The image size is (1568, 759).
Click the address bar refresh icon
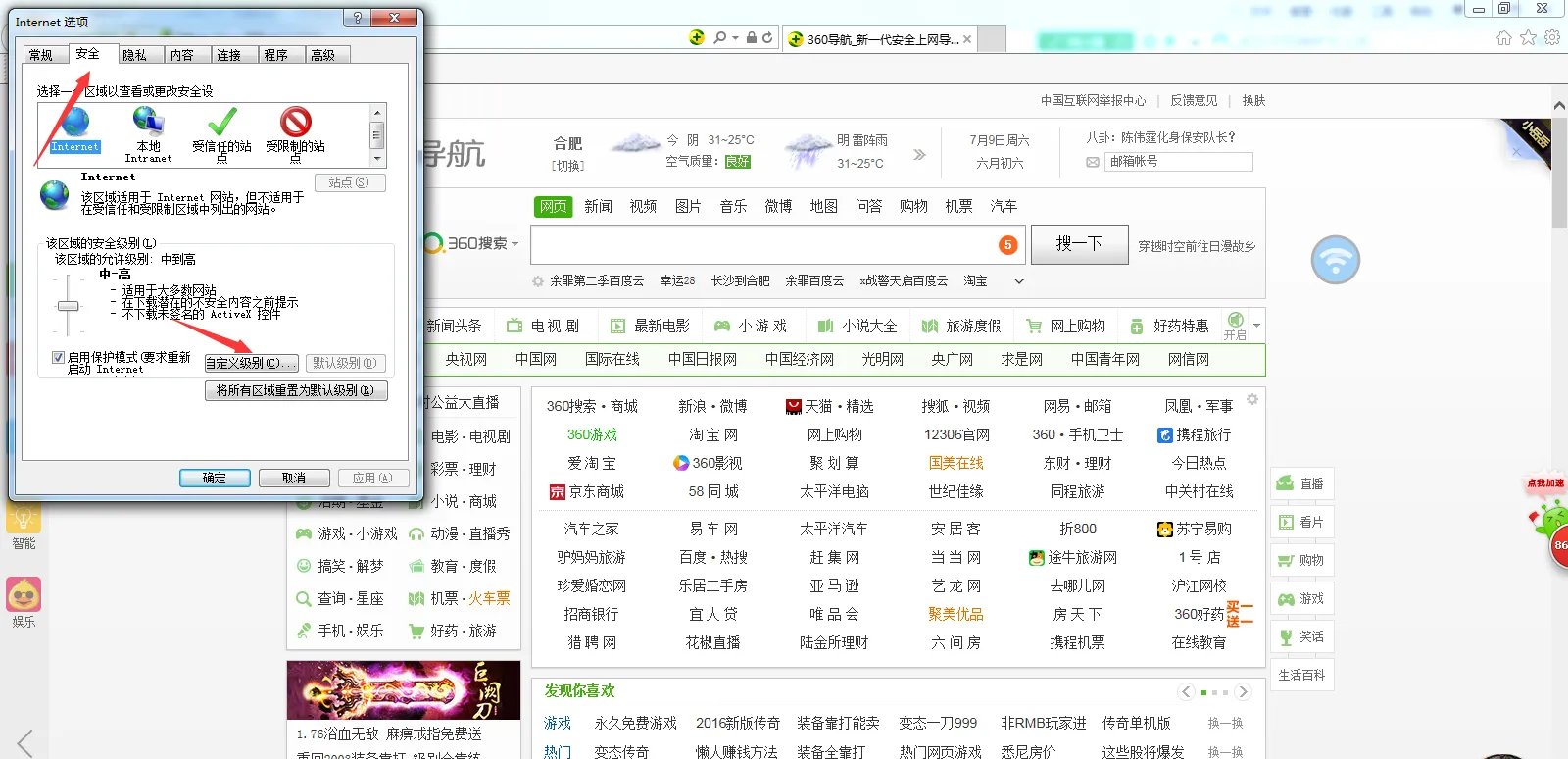click(x=767, y=37)
